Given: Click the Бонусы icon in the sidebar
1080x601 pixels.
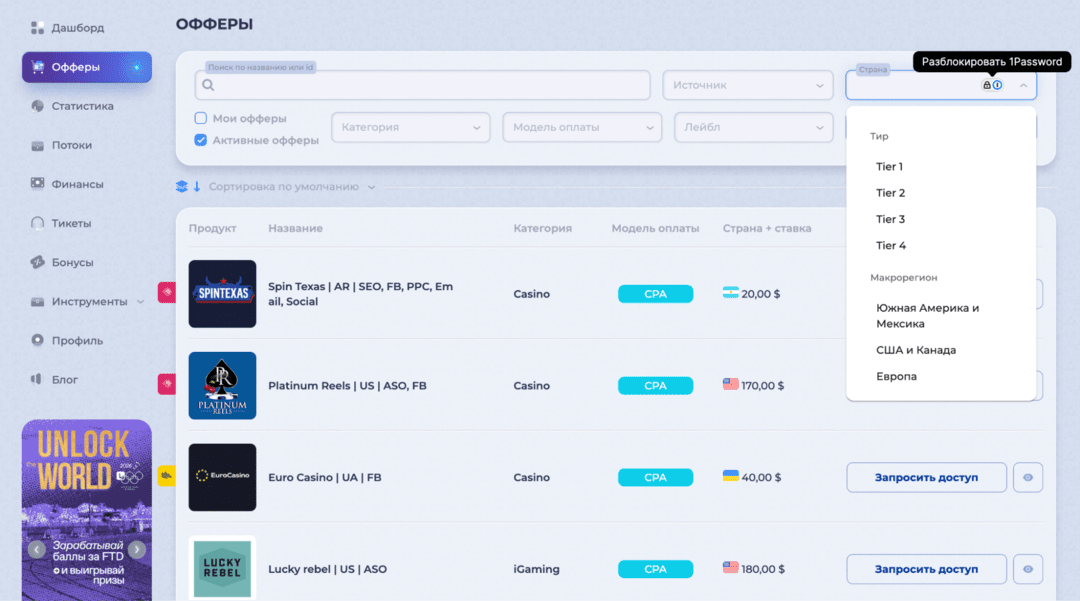Looking at the screenshot, I should 36,262.
